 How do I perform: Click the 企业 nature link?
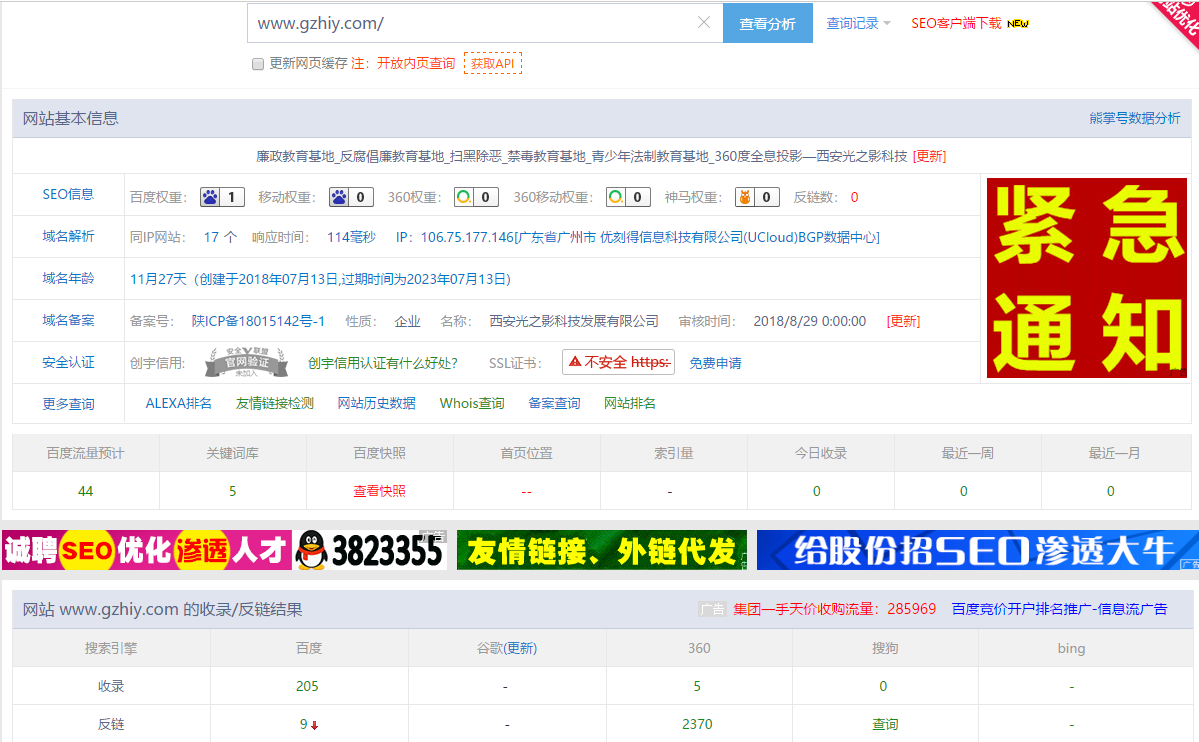point(408,321)
